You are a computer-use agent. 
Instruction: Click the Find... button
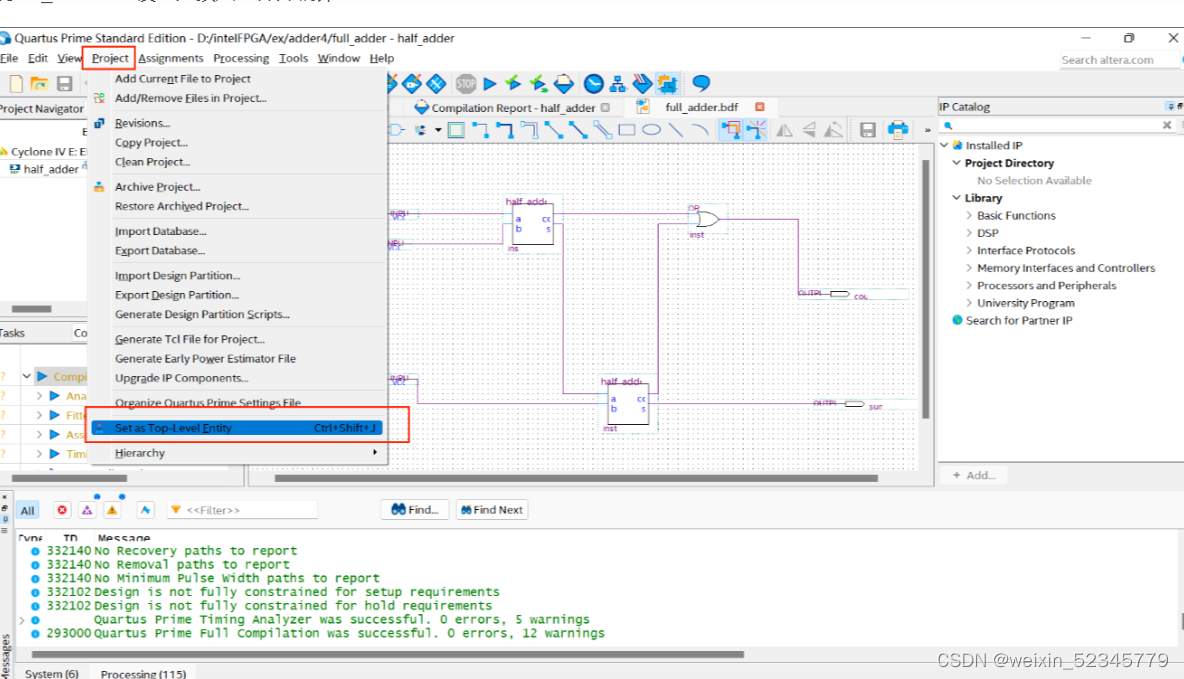click(x=415, y=510)
